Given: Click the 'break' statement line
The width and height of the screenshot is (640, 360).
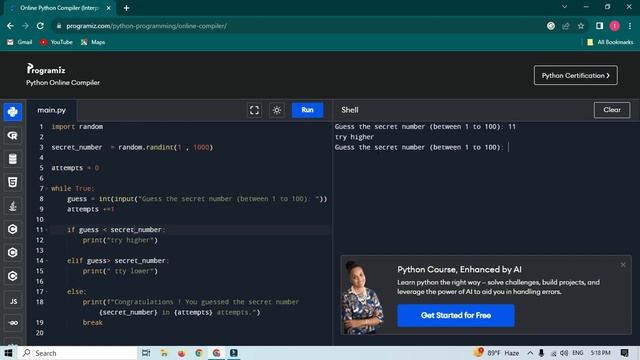Looking at the screenshot, I should coord(93,322).
